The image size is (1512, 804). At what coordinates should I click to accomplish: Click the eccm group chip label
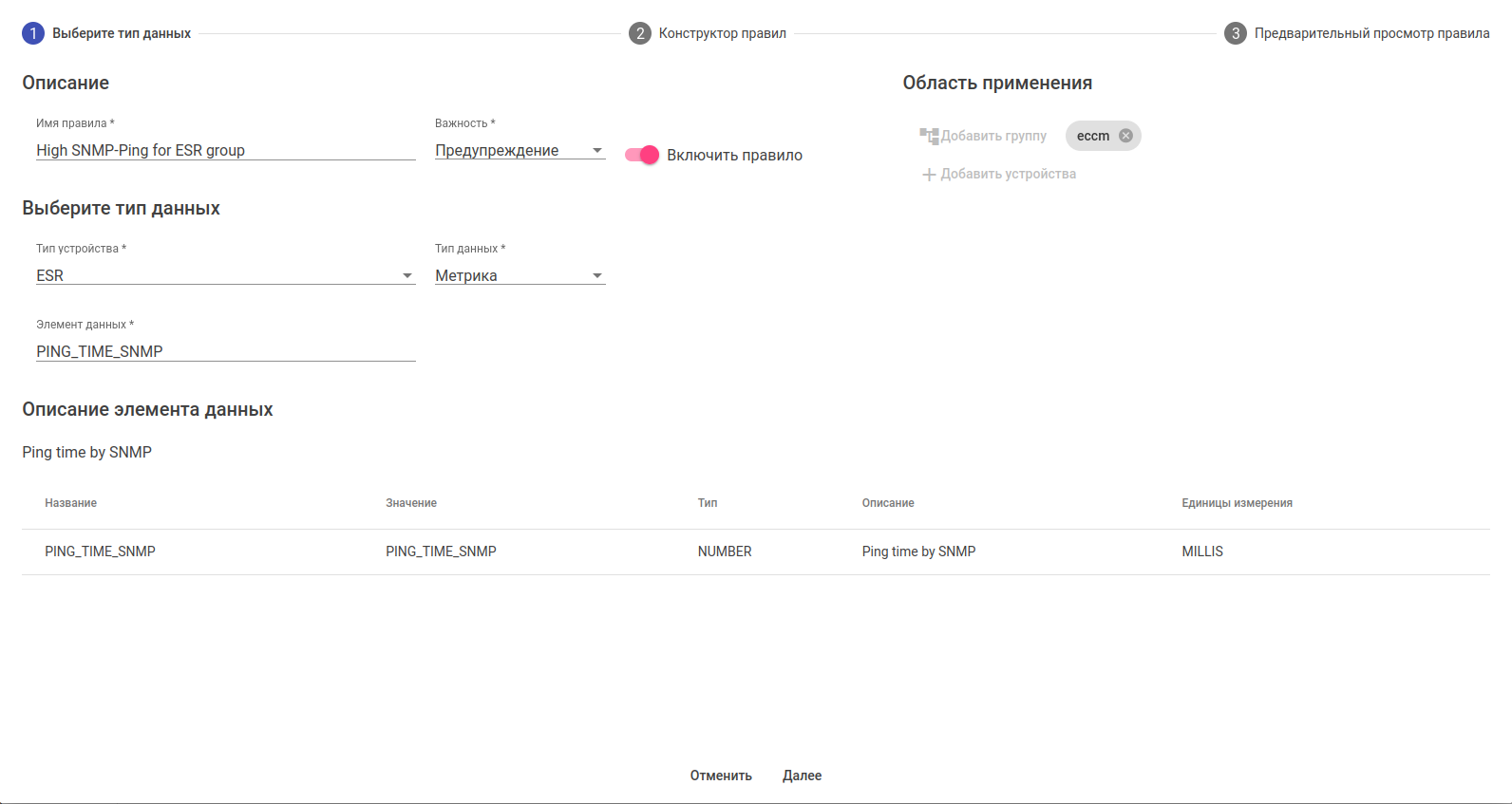click(1092, 136)
